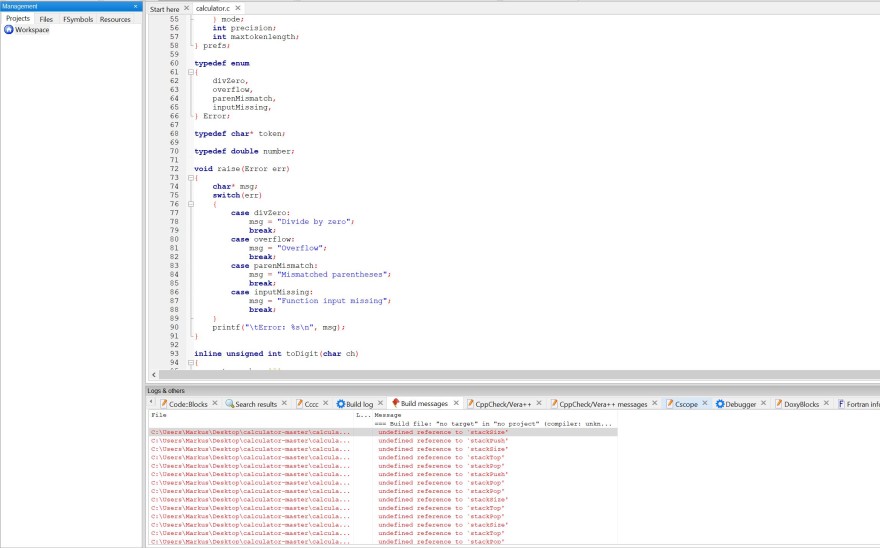This screenshot has width=880, height=548.
Task: Switch to the Files tab in Management
Action: 46,19
